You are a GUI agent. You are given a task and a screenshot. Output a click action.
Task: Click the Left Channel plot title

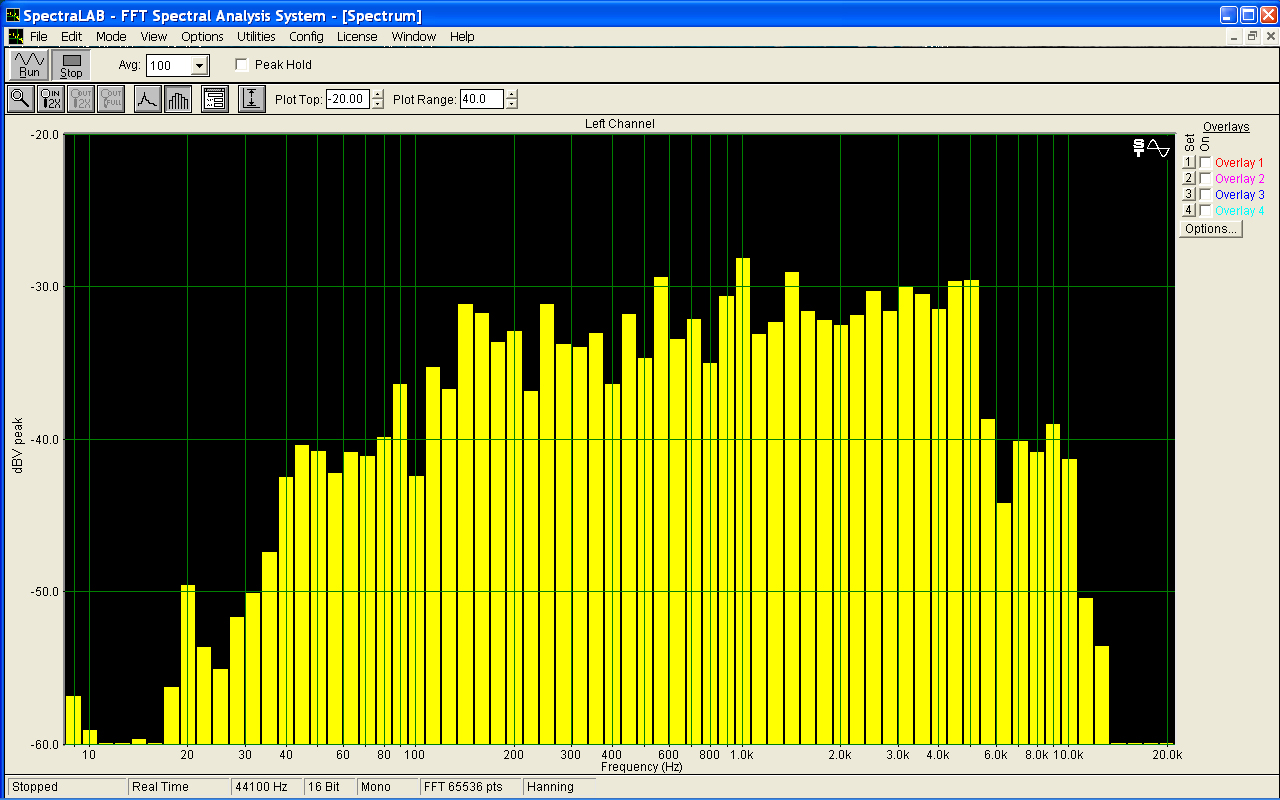click(x=620, y=124)
